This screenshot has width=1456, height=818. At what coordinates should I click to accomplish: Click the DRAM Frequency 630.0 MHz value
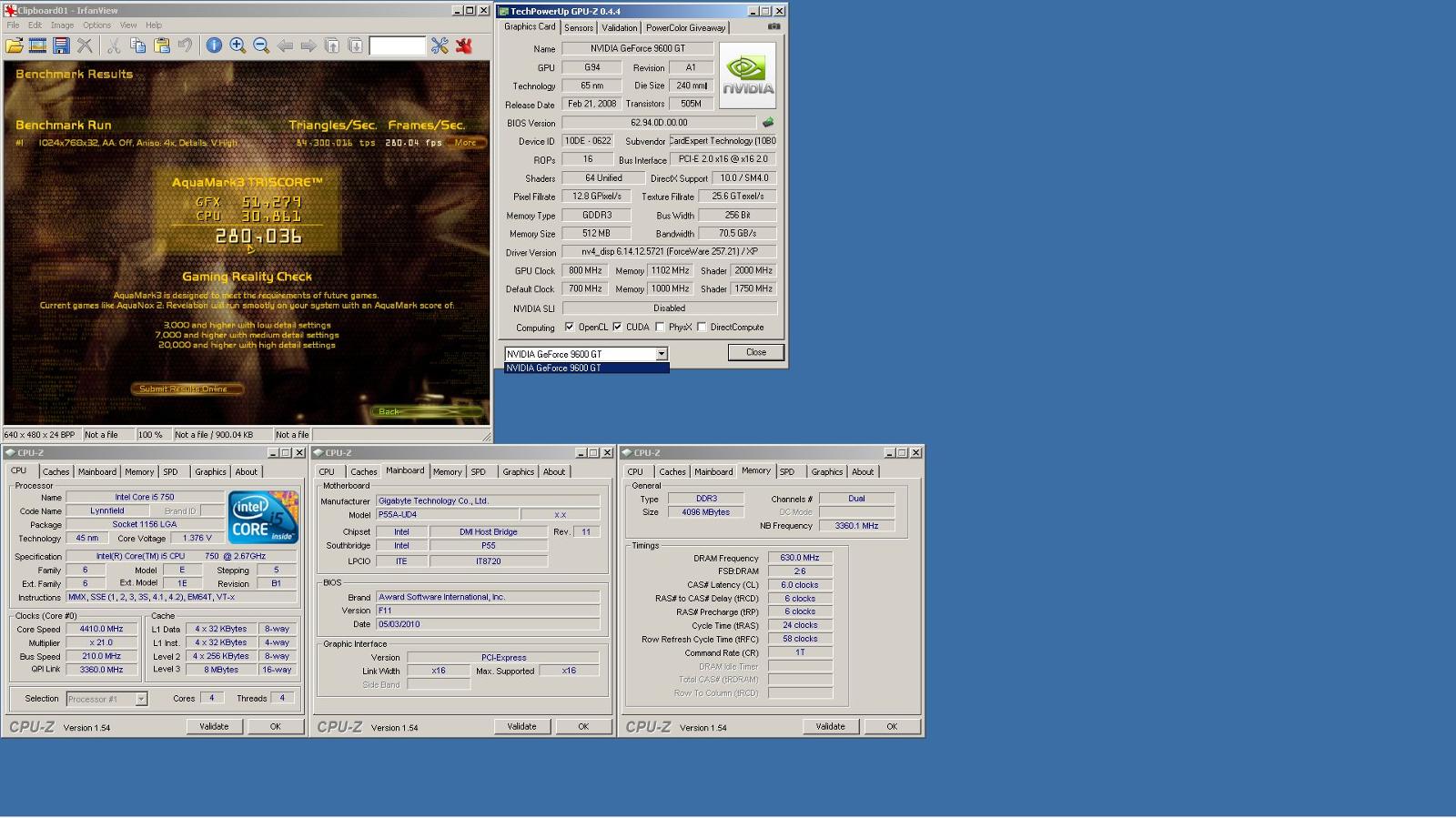(x=800, y=558)
